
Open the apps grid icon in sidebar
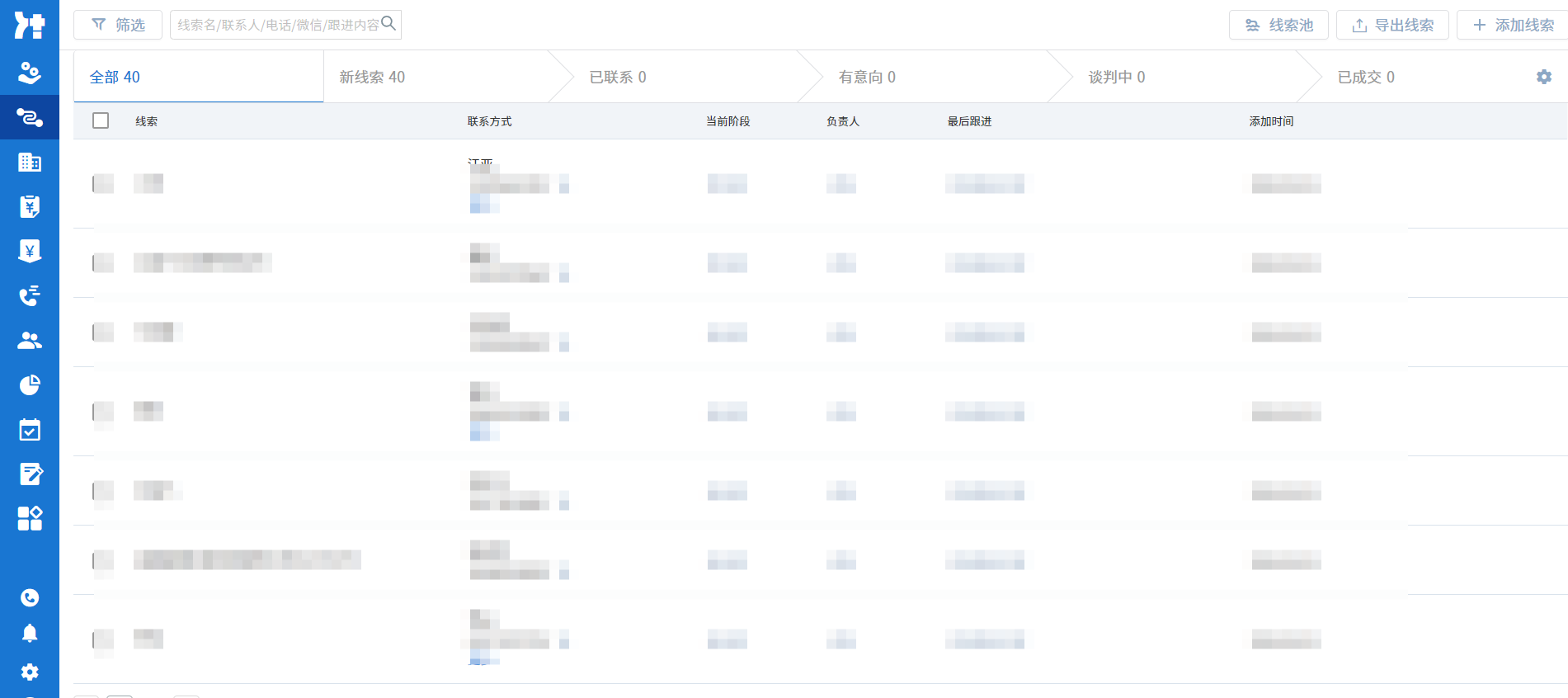30,518
